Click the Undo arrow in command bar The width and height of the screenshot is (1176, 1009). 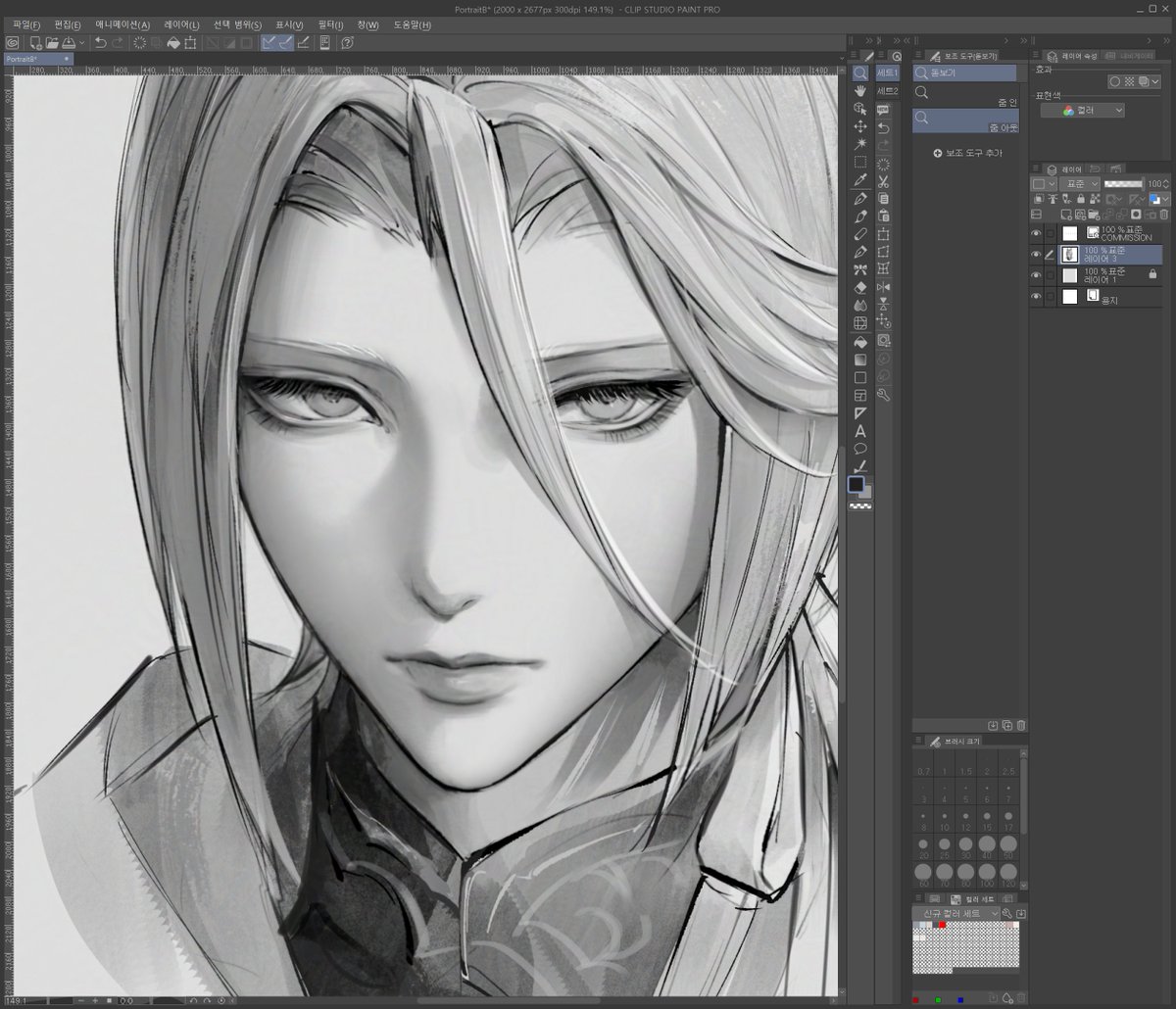click(101, 42)
